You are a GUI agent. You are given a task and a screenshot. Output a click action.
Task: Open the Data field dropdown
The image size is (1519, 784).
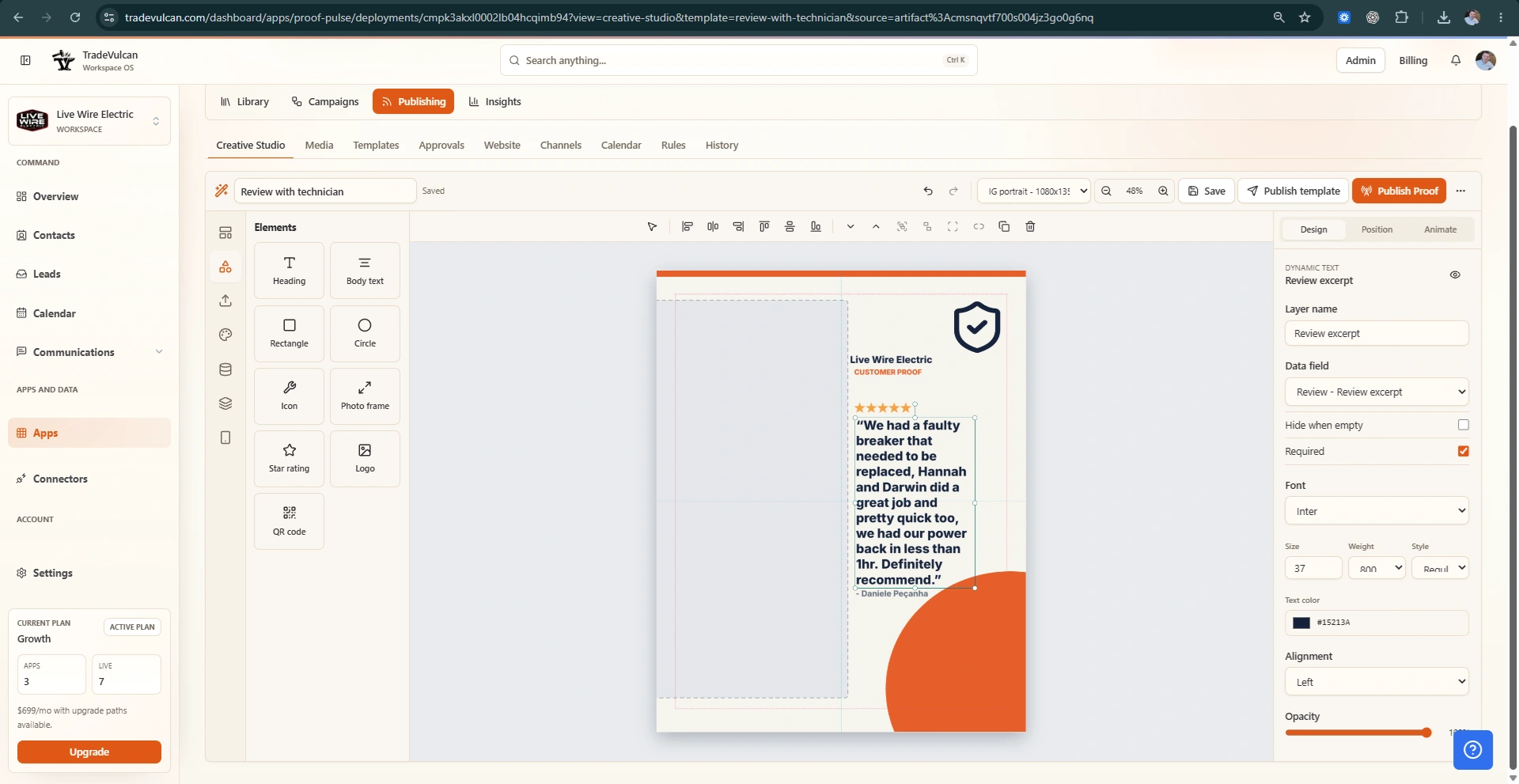click(x=1377, y=392)
